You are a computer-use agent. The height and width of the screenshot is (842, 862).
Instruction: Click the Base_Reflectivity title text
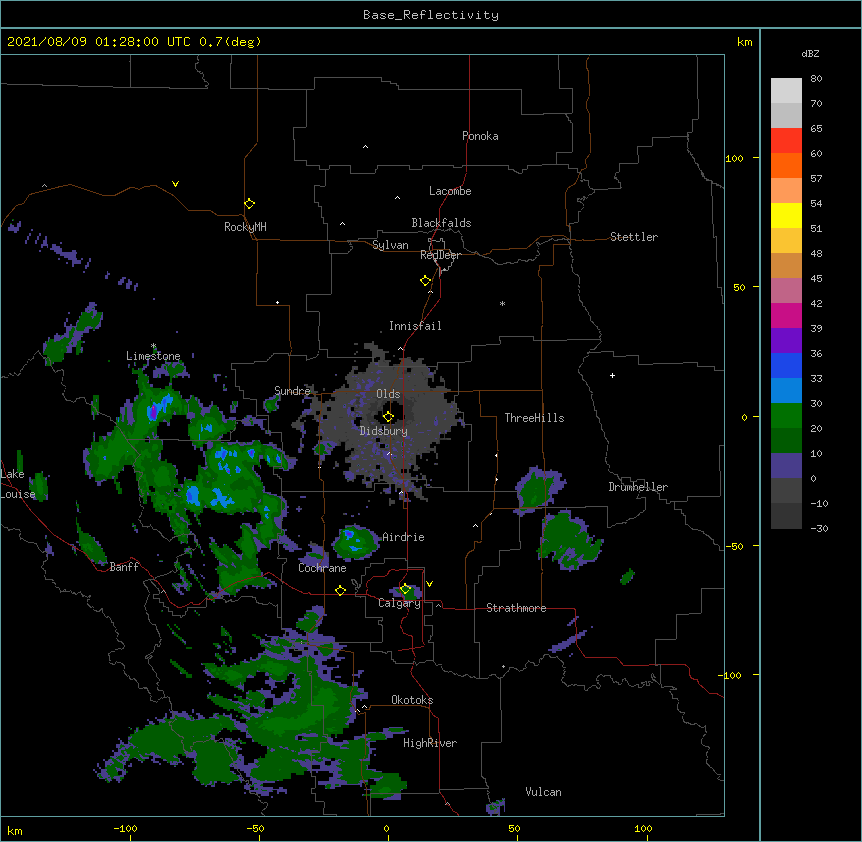(431, 15)
